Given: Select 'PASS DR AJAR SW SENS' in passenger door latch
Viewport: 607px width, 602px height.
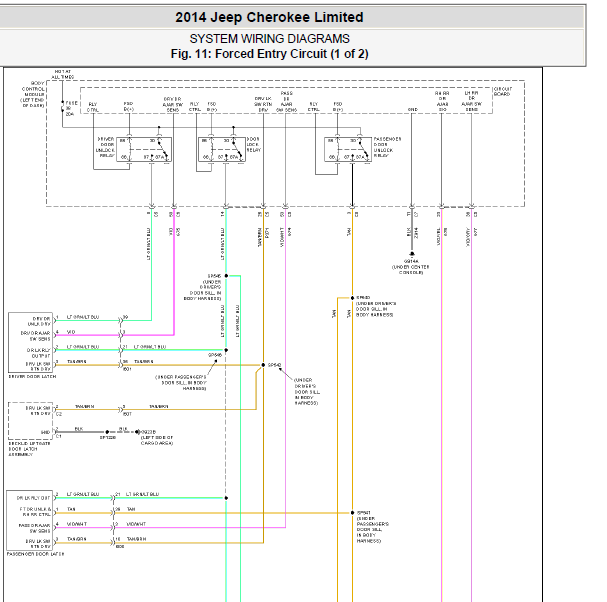Looking at the screenshot, I should point(35,528).
